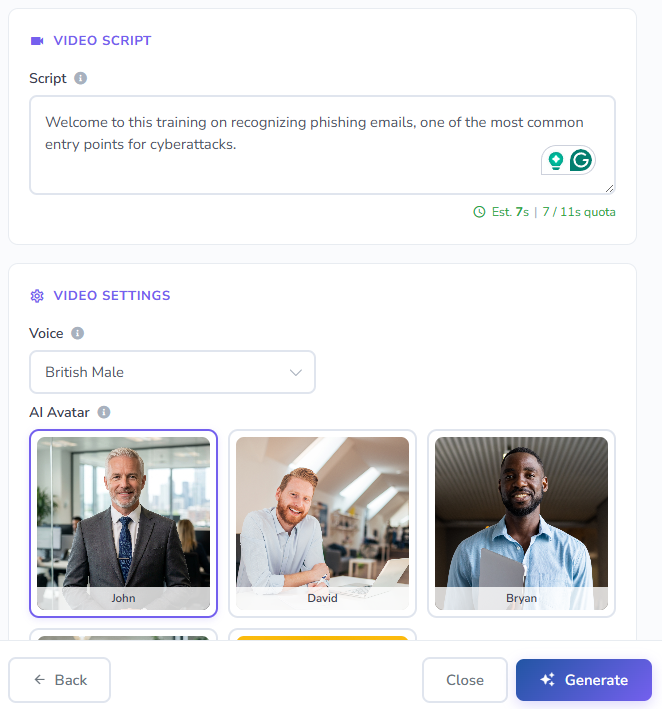Click the Close button
This screenshot has width=662, height=709.
pos(464,680)
